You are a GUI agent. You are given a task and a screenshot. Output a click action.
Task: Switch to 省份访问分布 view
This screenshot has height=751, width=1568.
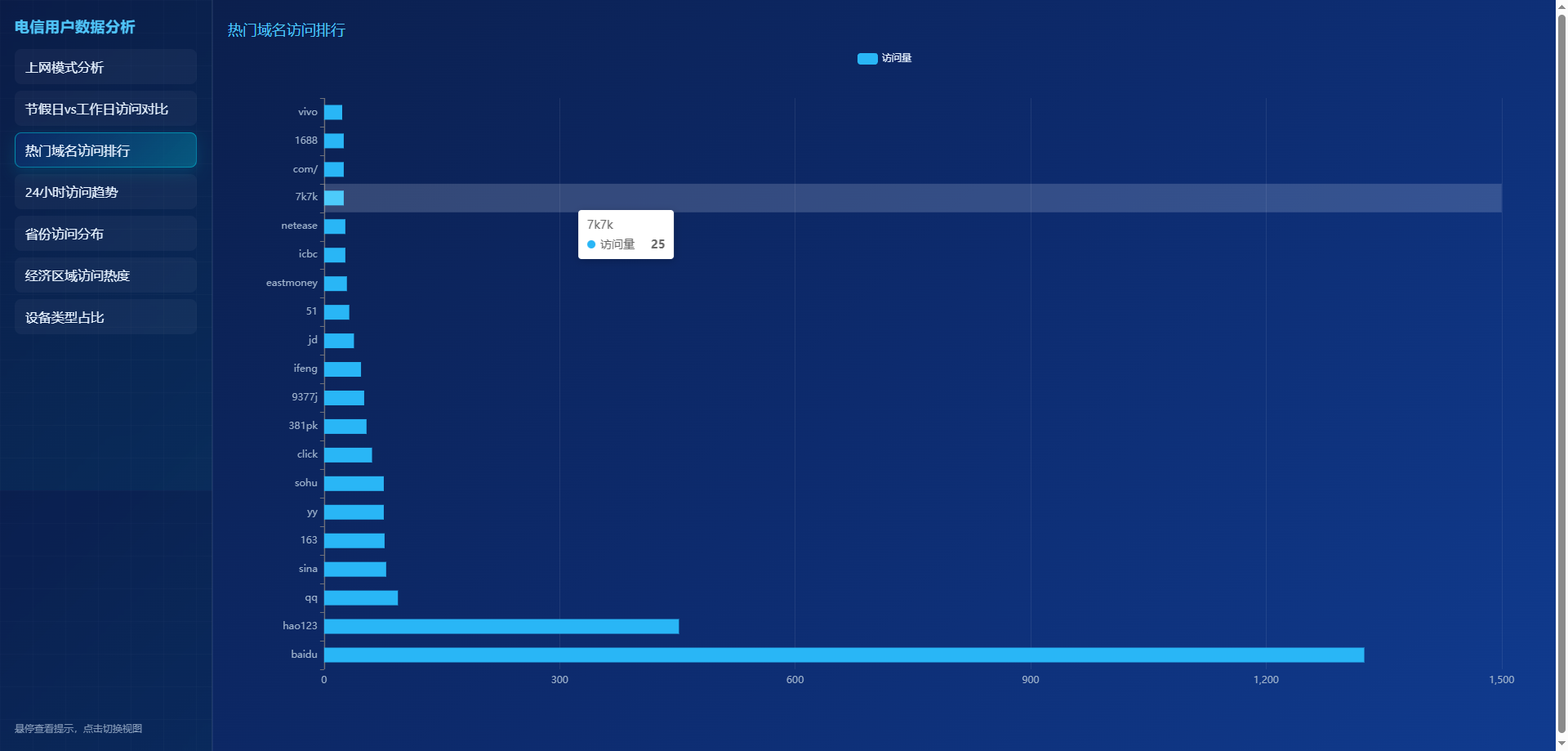click(x=105, y=234)
